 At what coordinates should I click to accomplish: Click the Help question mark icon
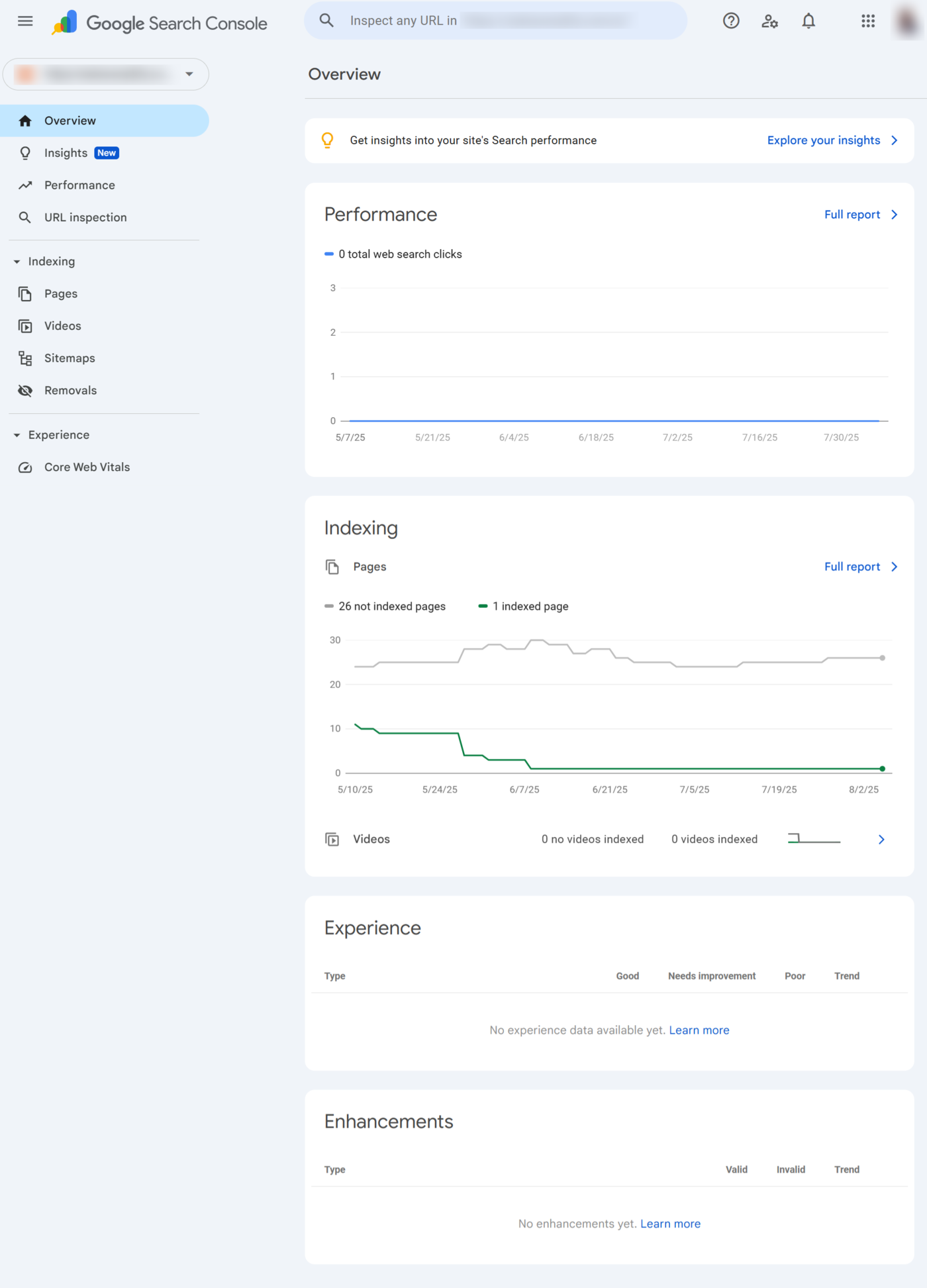(x=731, y=21)
